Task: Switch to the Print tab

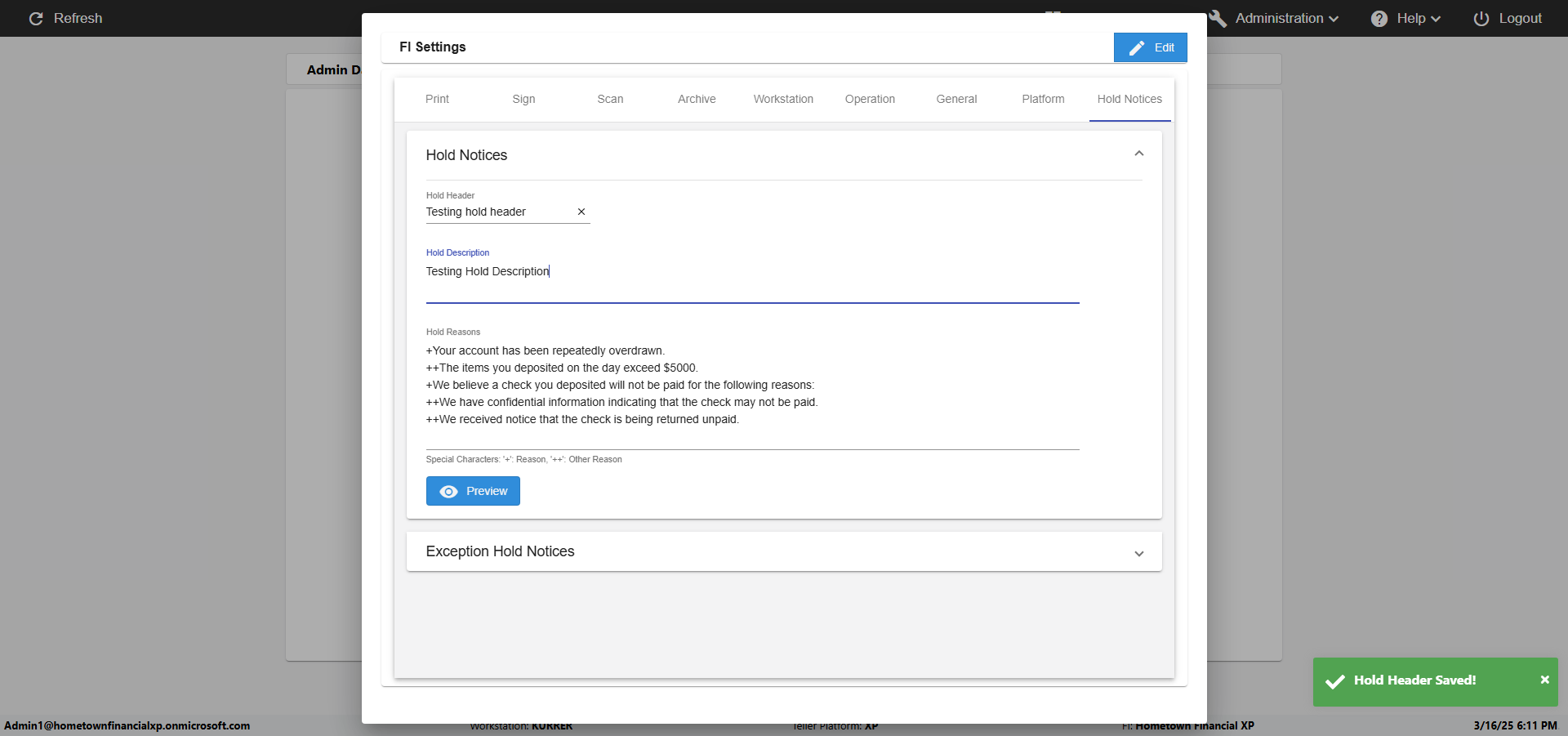Action: coord(437,99)
